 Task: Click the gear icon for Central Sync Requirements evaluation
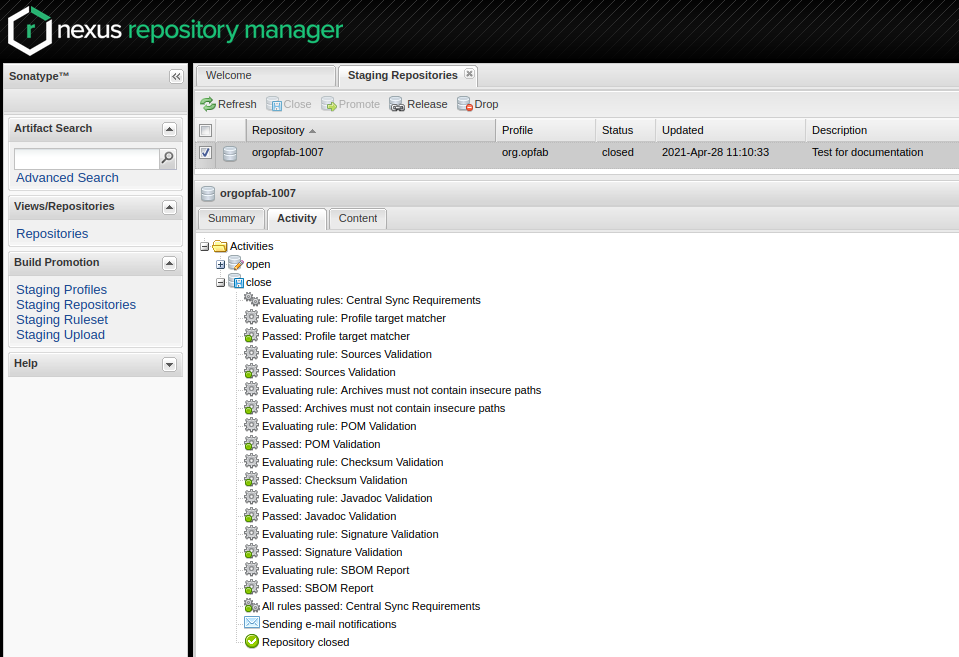[x=251, y=300]
